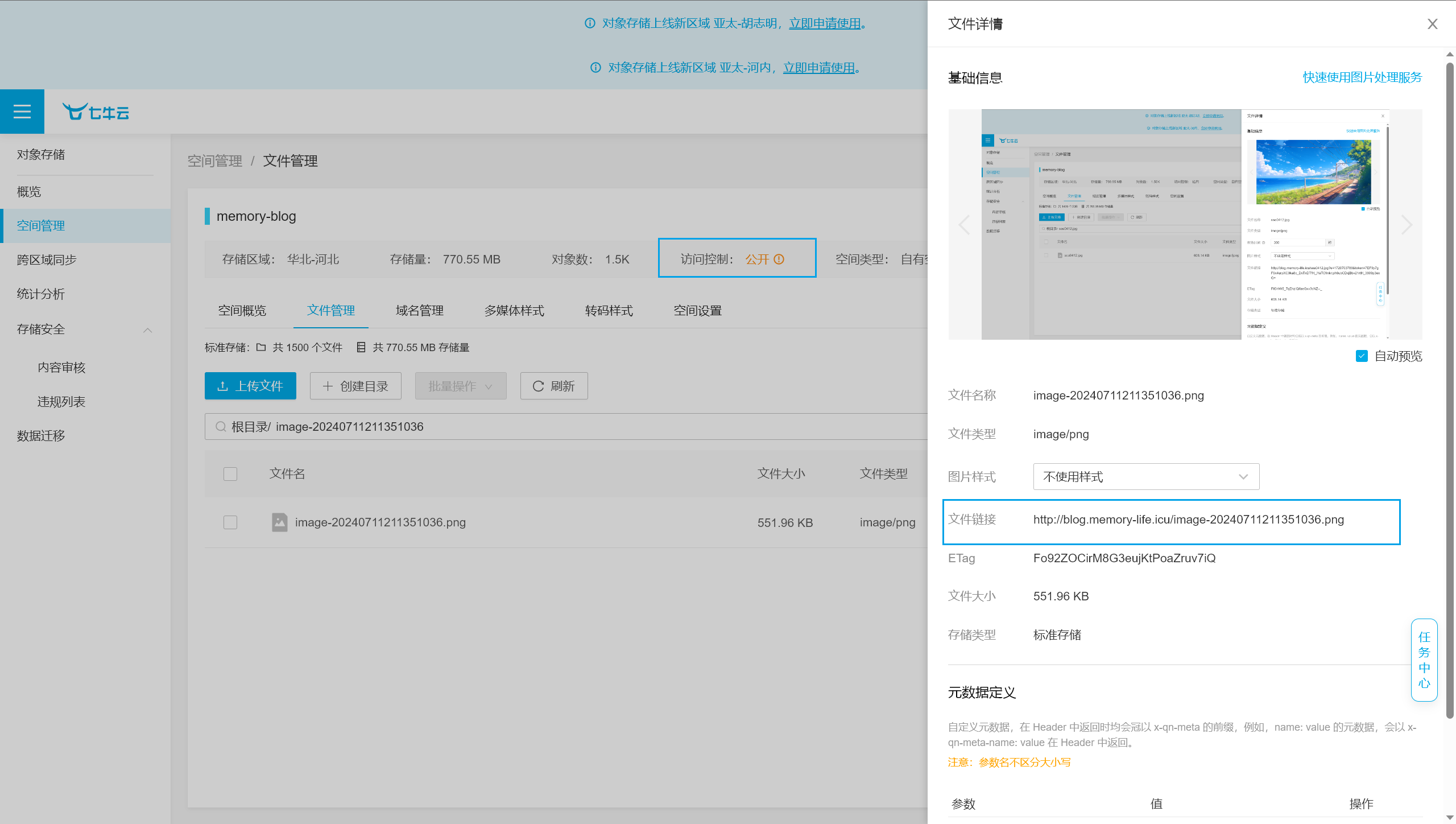This screenshot has height=824, width=1456.
Task: Click the search magnifier icon in path box
Action: (221, 427)
